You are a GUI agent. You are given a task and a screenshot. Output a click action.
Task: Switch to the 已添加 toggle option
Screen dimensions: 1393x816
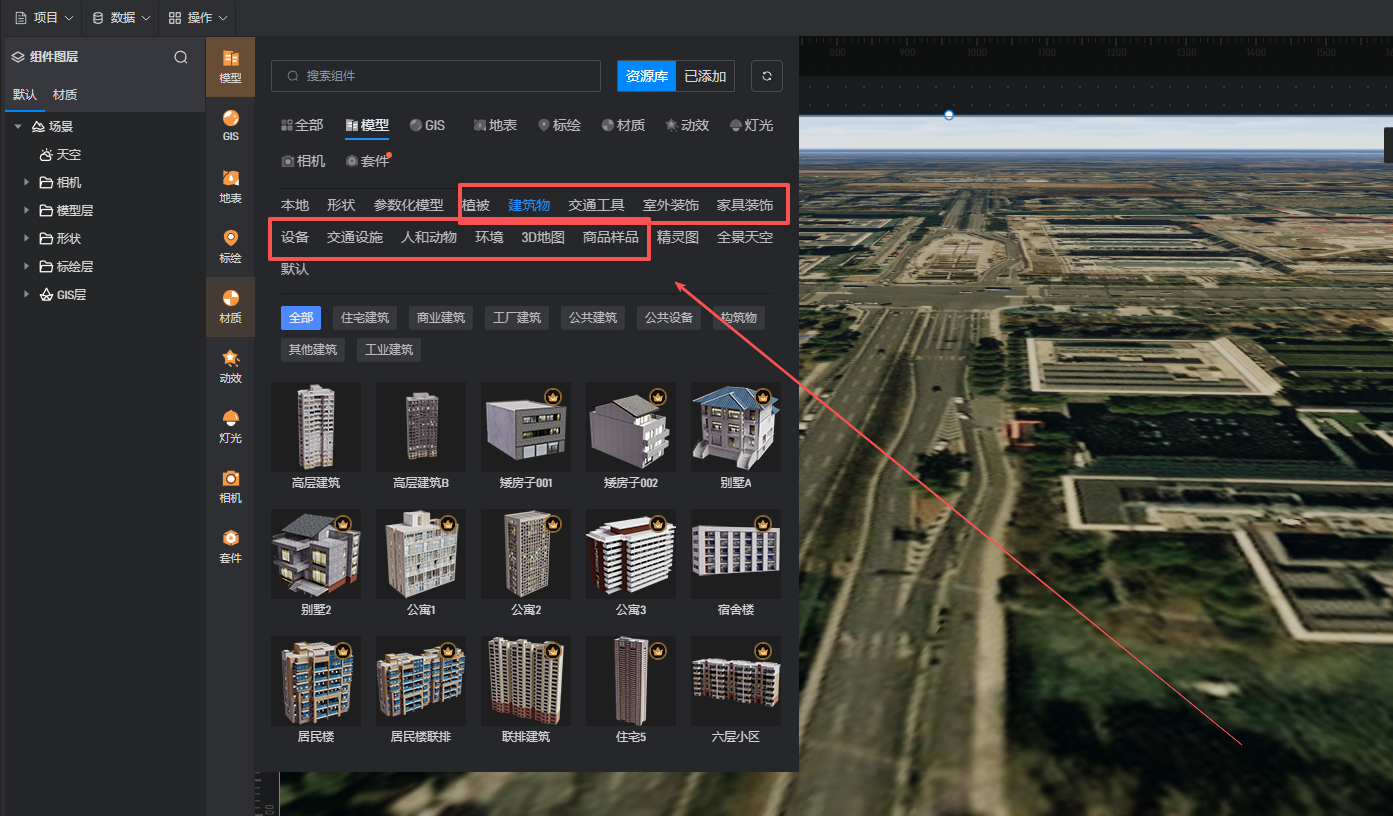tap(706, 76)
